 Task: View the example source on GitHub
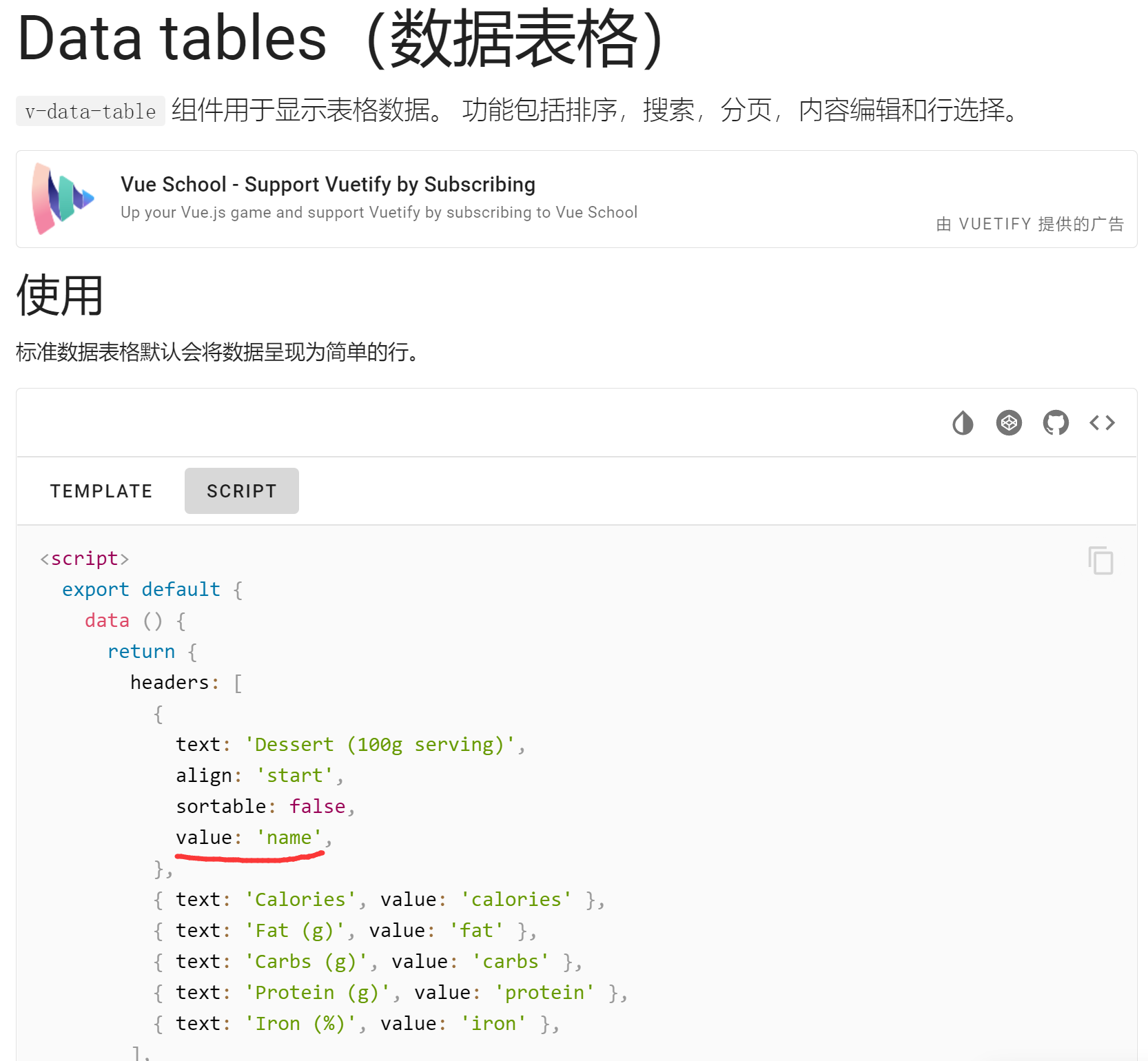point(1055,423)
